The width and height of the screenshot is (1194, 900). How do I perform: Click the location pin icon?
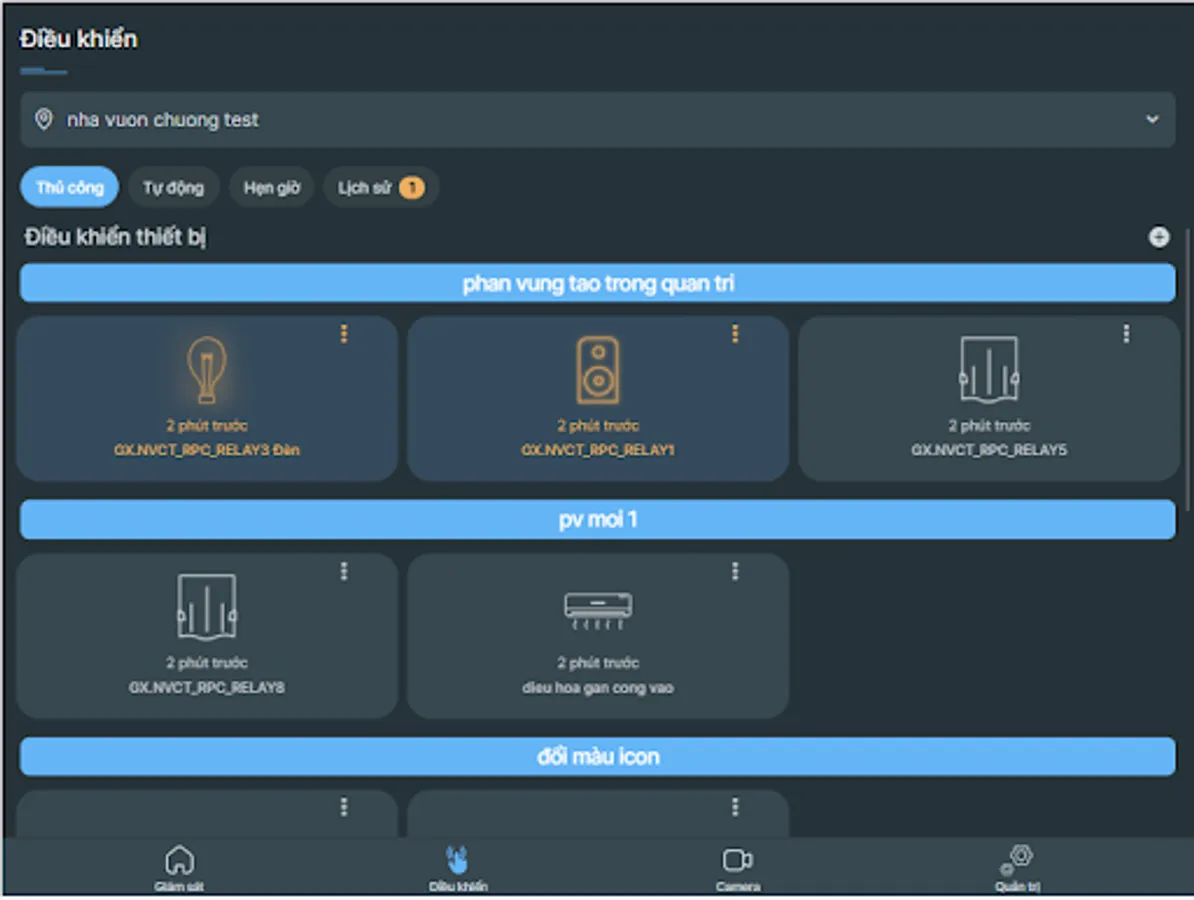(44, 120)
